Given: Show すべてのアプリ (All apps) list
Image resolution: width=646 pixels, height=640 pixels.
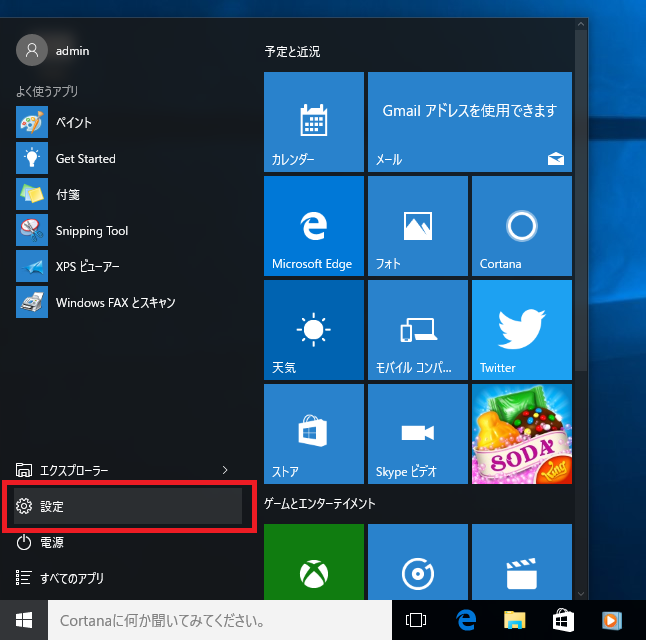Looking at the screenshot, I should (71, 578).
